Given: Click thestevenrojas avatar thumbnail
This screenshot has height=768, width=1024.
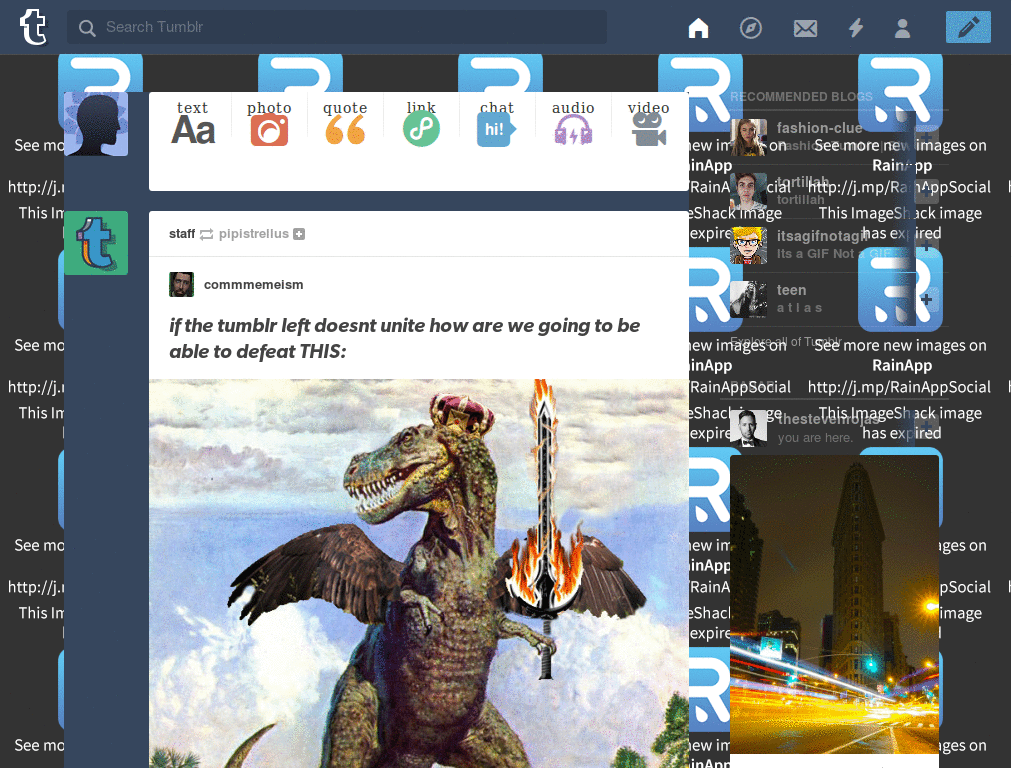Looking at the screenshot, I should pyautogui.click(x=748, y=428).
